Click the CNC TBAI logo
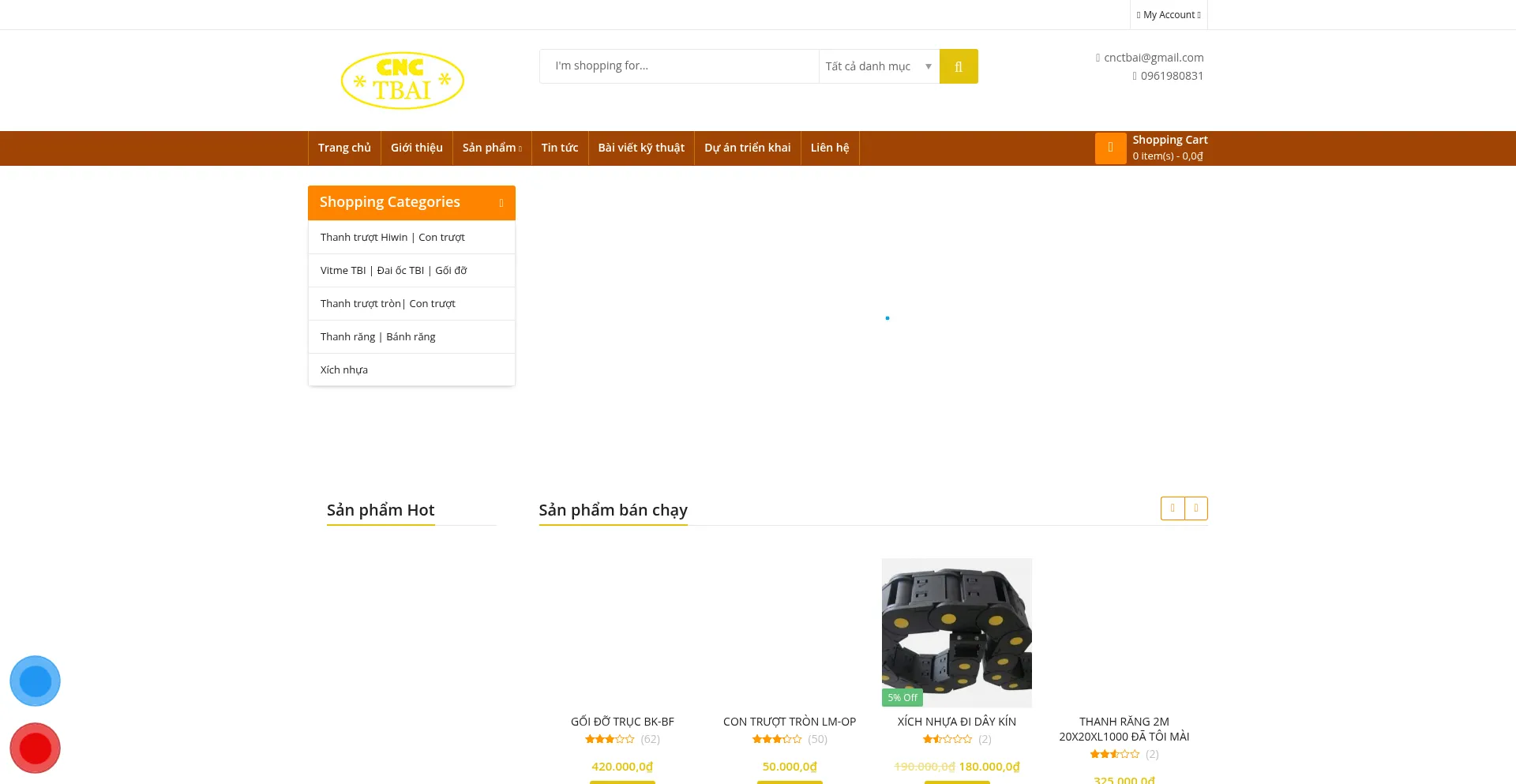Screen dimensions: 1516x784 point(402,81)
